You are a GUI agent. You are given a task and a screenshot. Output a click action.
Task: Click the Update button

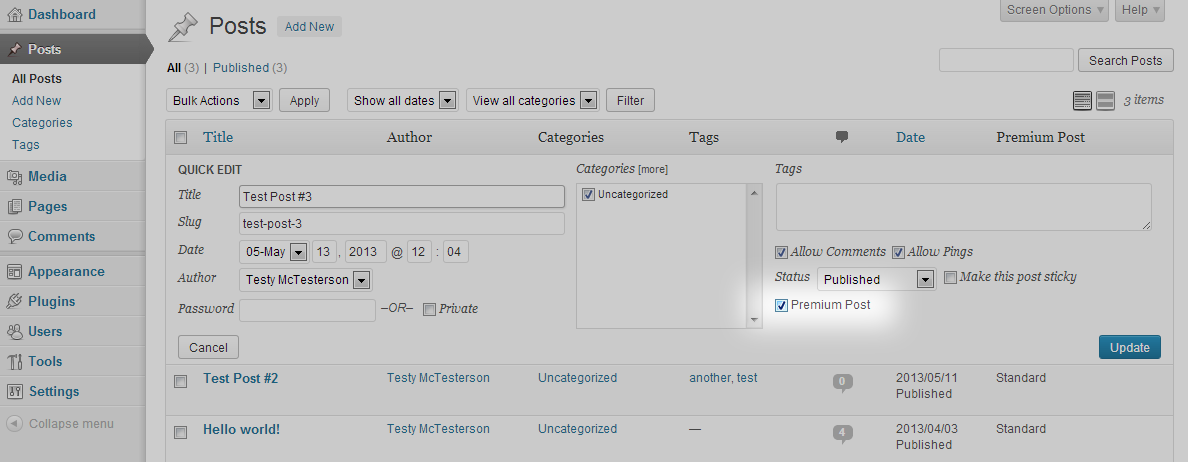click(1129, 347)
